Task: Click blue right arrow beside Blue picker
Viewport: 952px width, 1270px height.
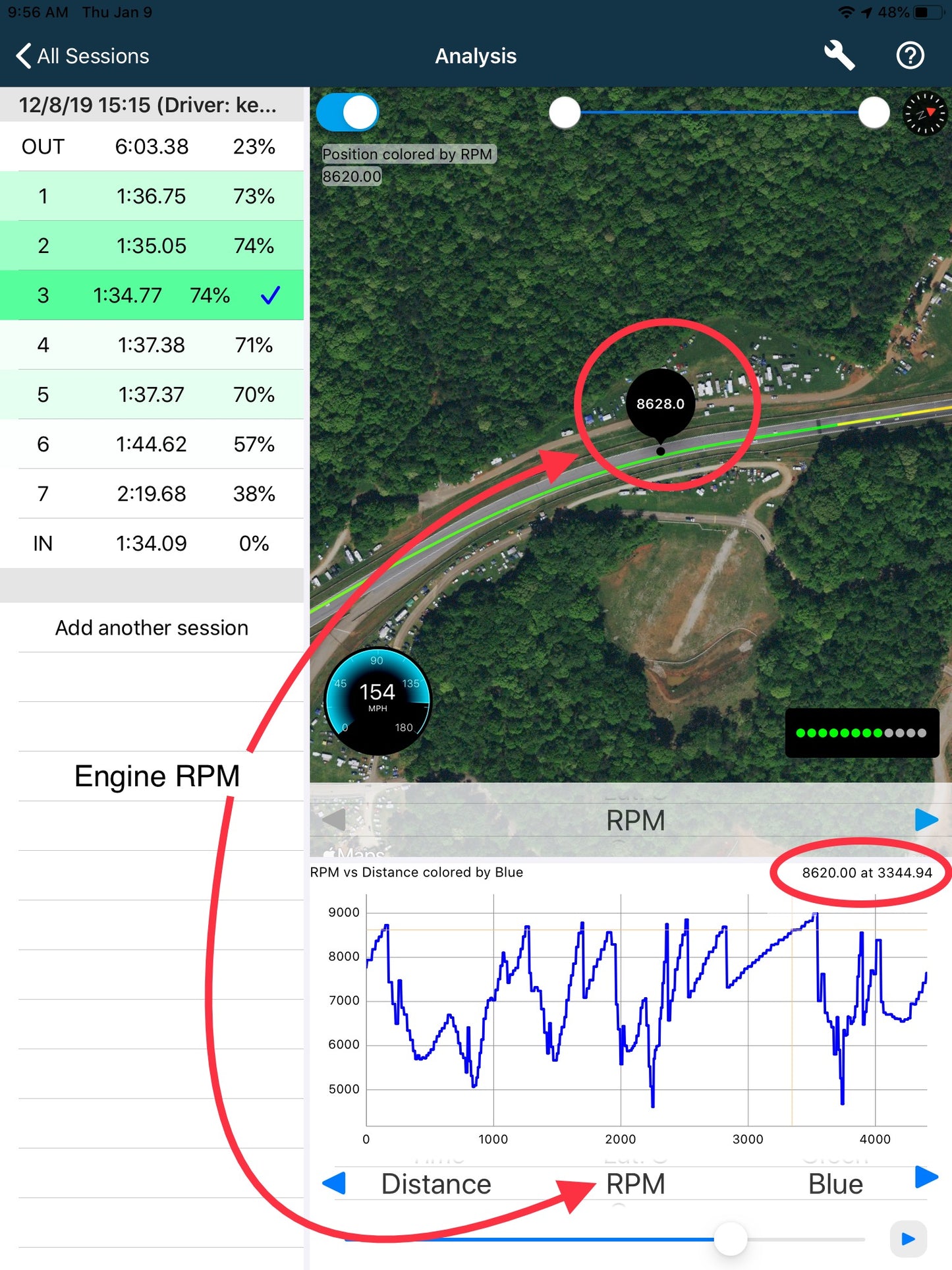Action: click(x=926, y=1176)
